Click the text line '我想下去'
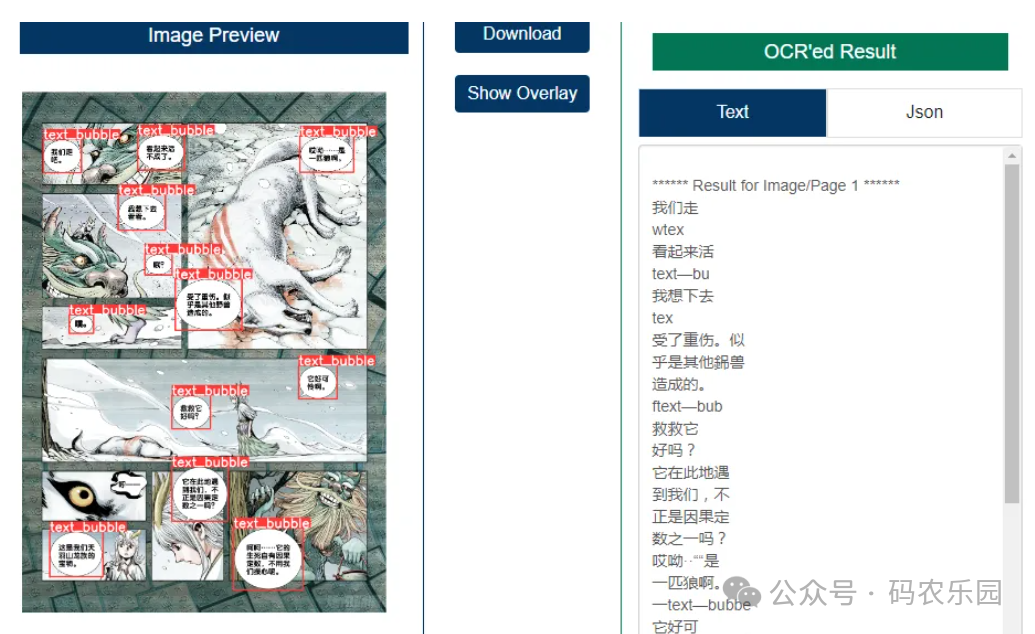The image size is (1035, 634). [x=683, y=296]
